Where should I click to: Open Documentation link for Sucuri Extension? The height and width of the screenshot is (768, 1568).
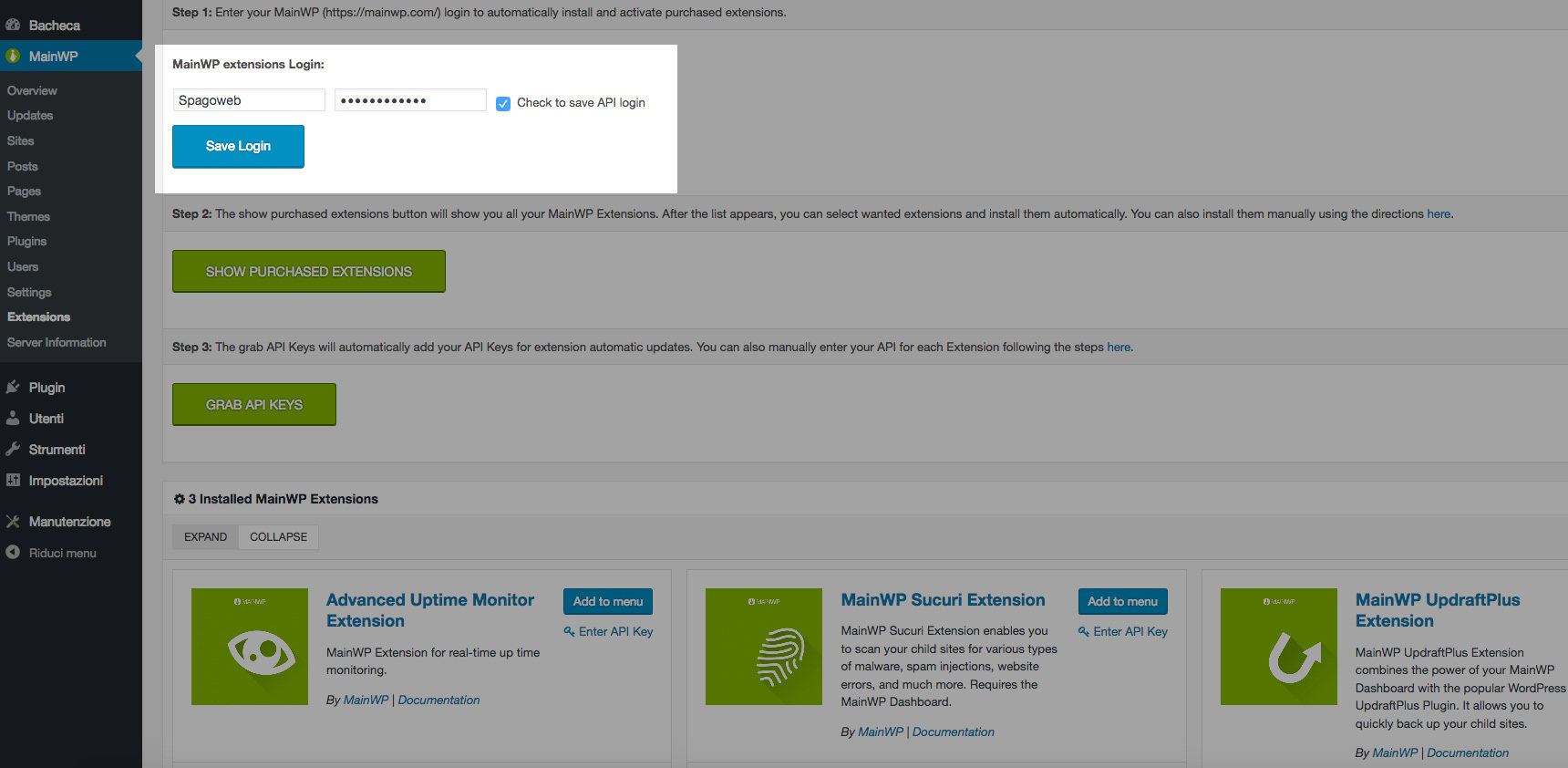pyautogui.click(x=953, y=732)
